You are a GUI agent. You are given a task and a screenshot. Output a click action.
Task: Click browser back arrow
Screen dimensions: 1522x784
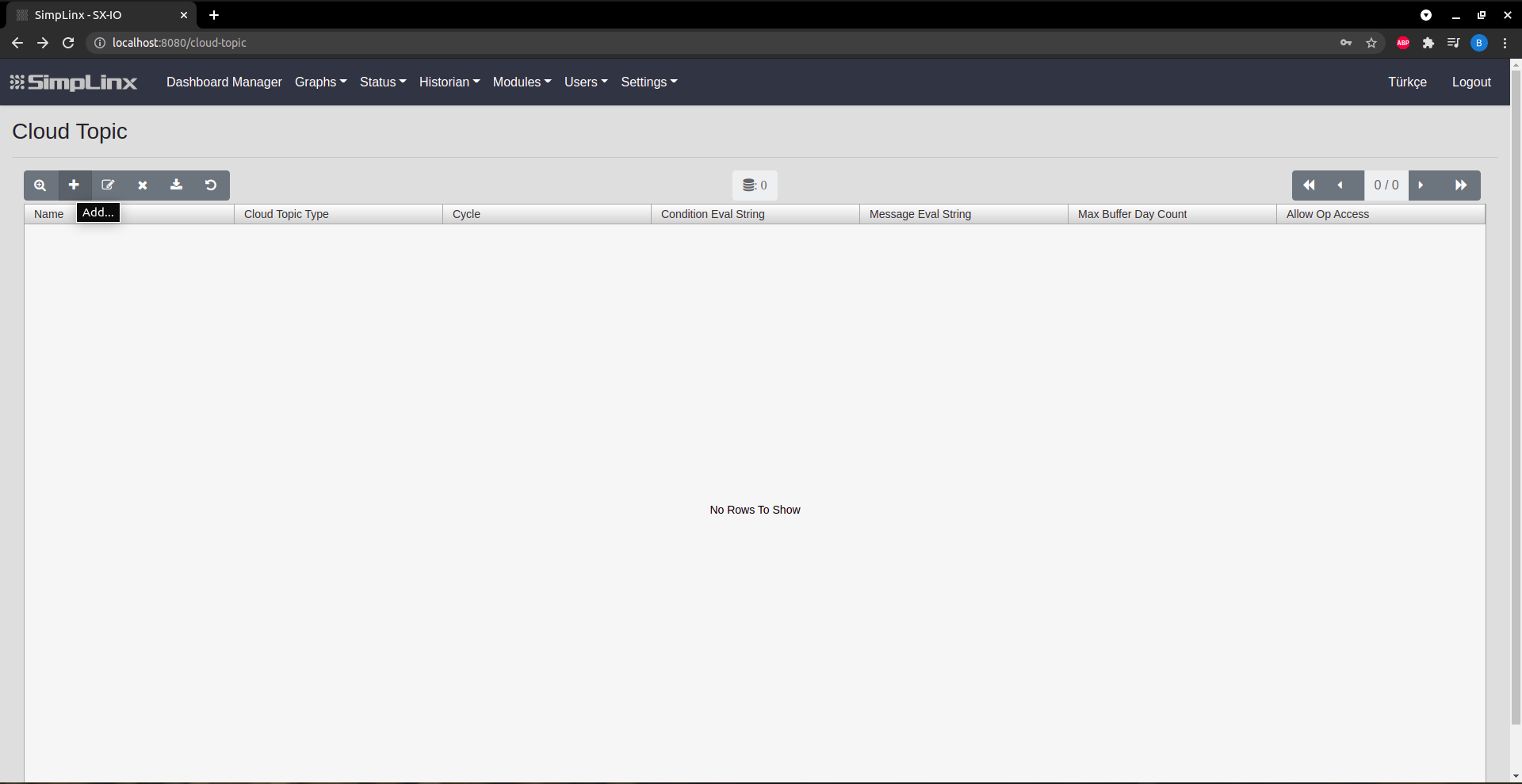pyautogui.click(x=17, y=43)
